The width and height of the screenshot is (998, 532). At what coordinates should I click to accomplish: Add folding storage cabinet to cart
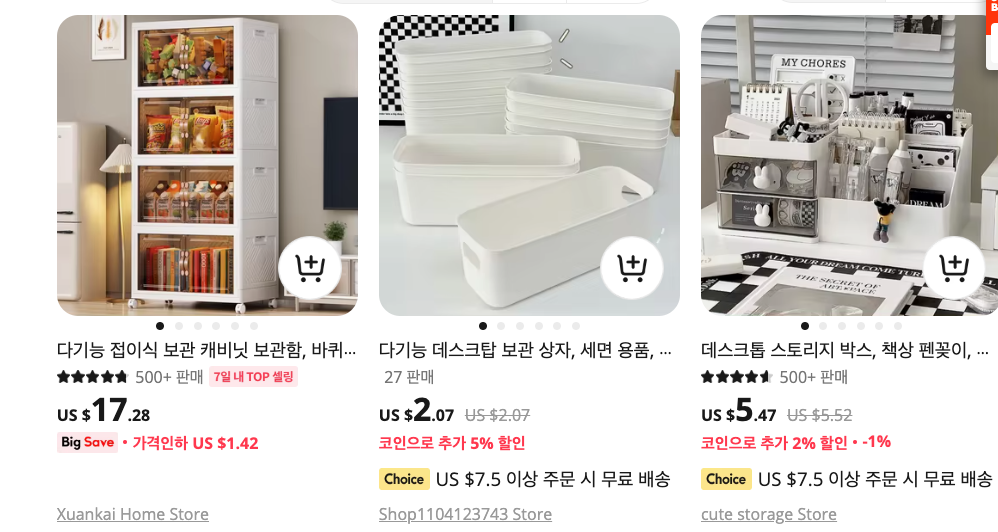(310, 269)
